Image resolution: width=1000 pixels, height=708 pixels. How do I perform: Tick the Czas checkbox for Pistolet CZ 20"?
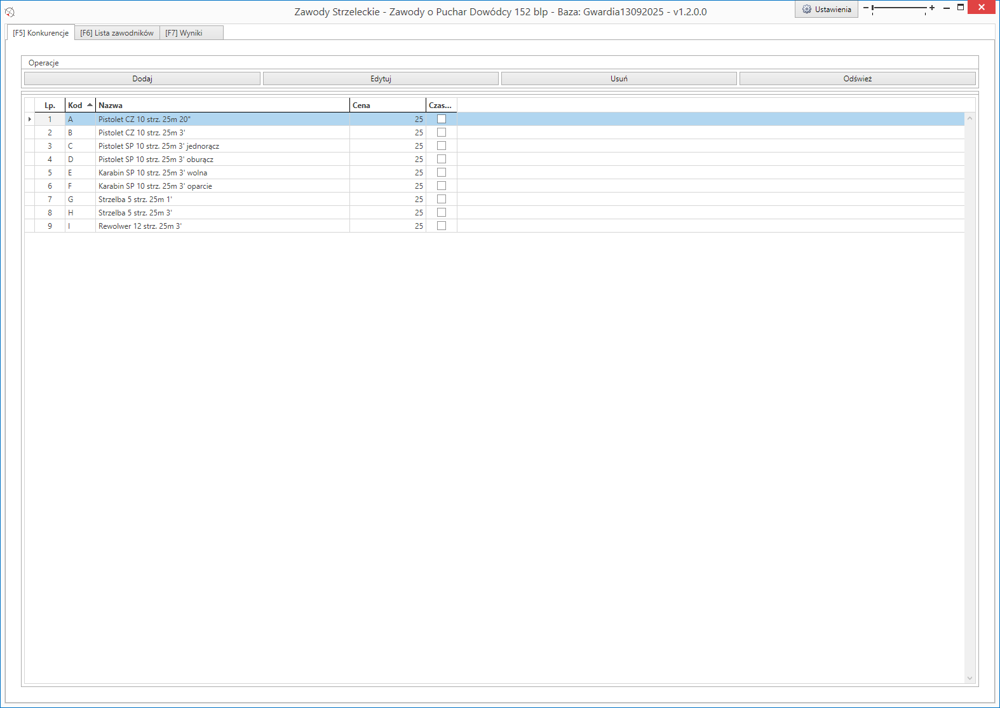pos(441,119)
